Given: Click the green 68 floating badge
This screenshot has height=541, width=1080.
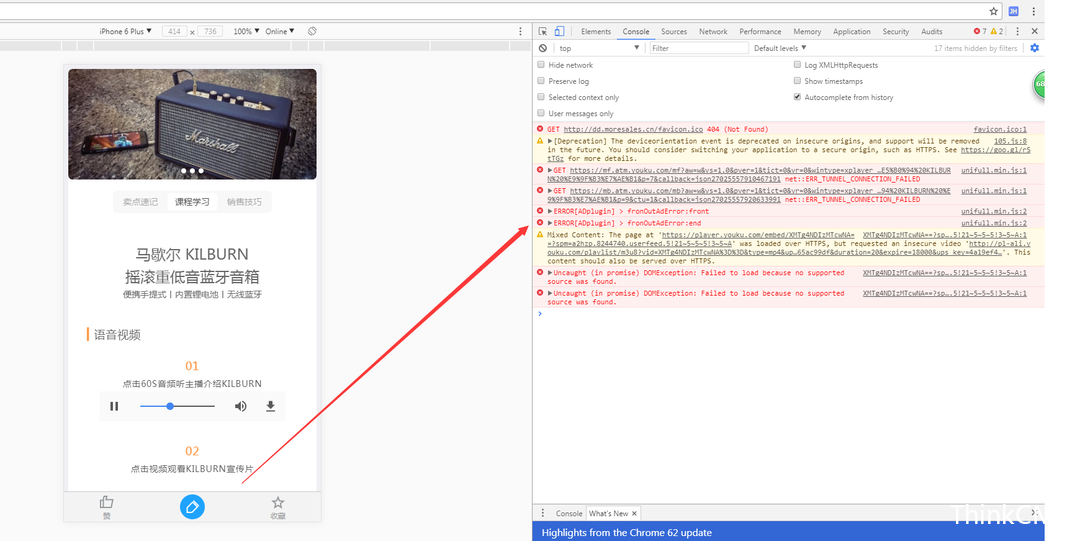Looking at the screenshot, I should pyautogui.click(x=1039, y=83).
